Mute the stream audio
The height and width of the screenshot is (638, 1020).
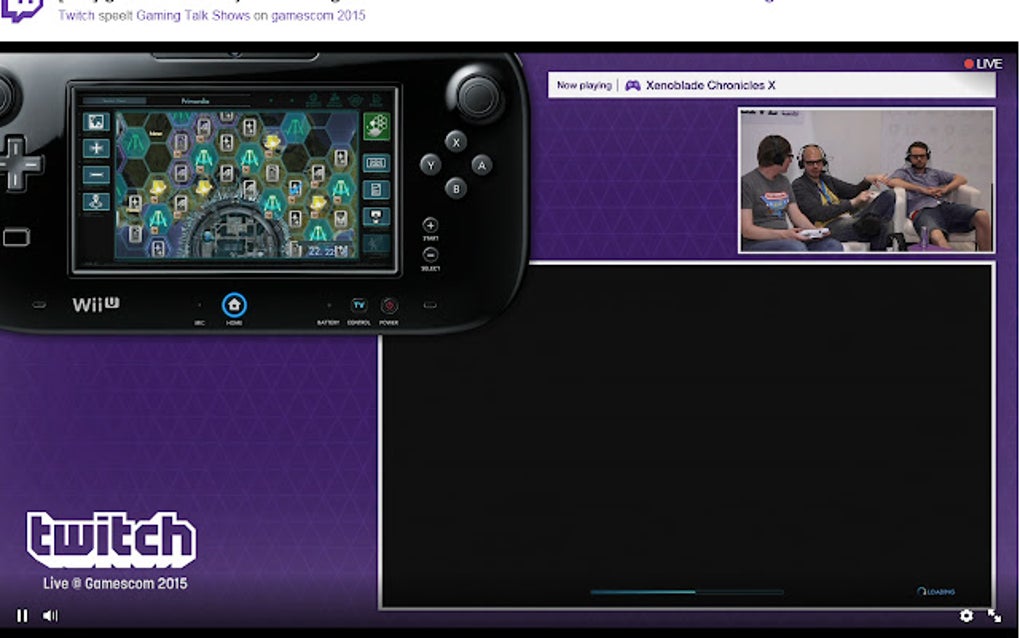(50, 615)
